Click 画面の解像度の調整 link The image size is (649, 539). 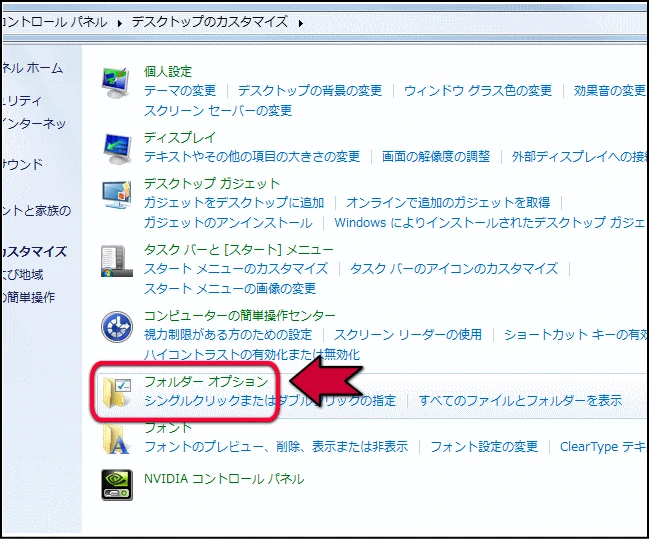pos(436,156)
